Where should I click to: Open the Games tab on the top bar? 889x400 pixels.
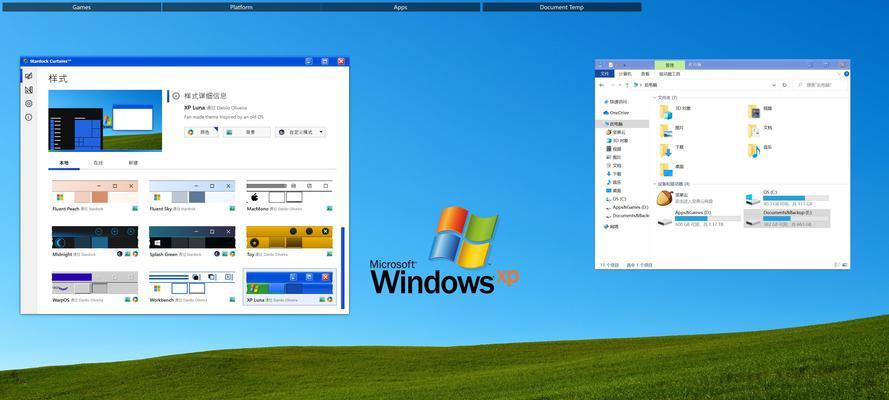pos(82,7)
